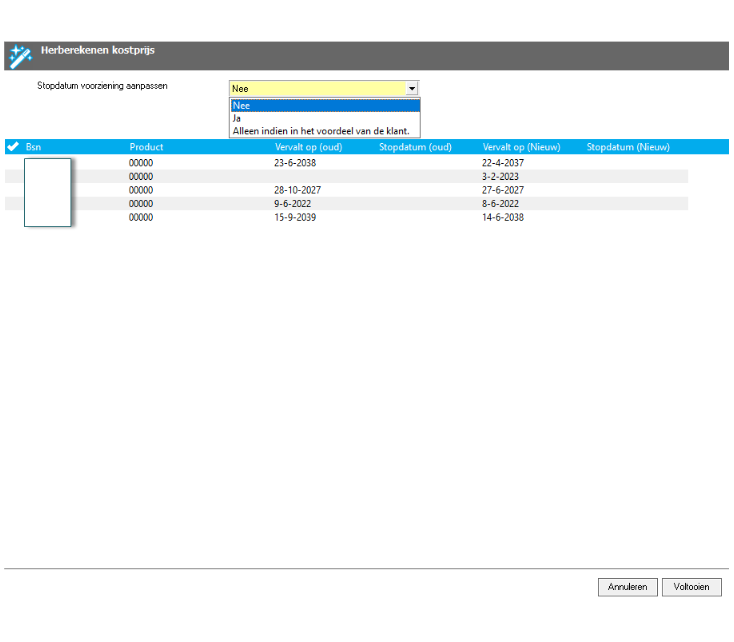Image resolution: width=734 pixels, height=642 pixels.
Task: Click the magic wand icon in header
Action: pos(19,56)
